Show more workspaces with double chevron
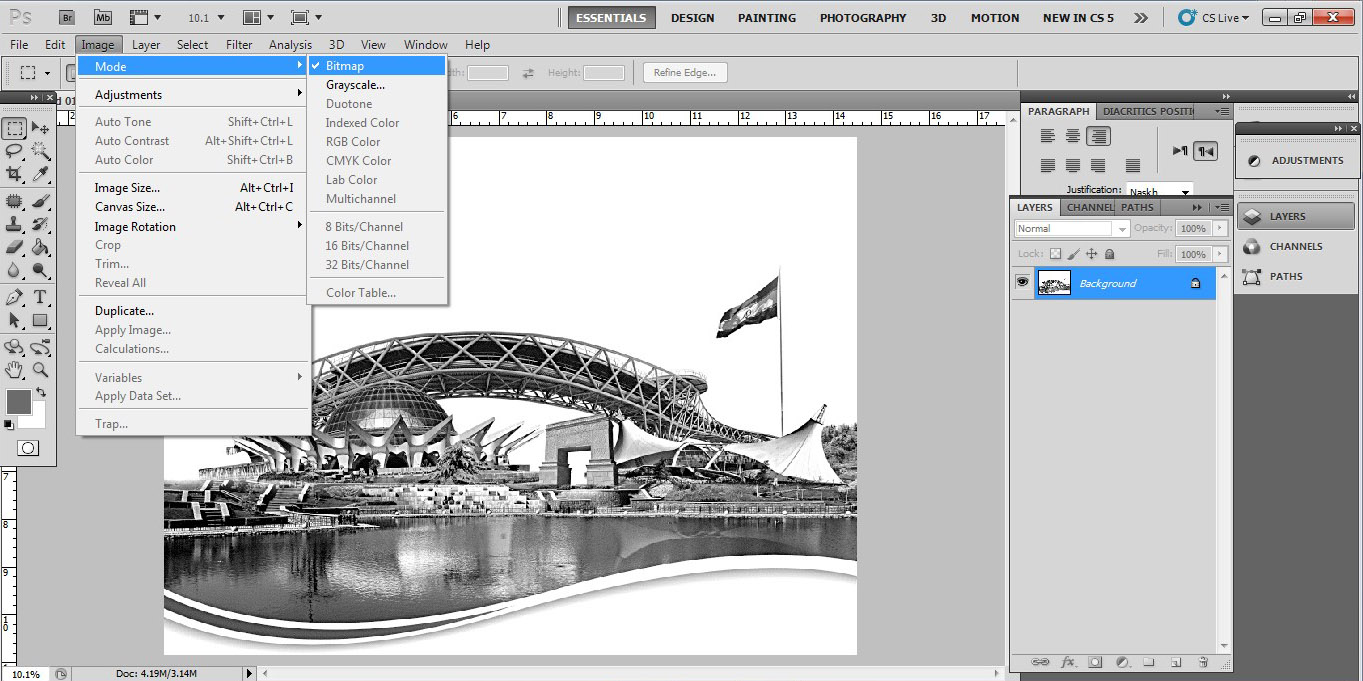The height and width of the screenshot is (681, 1363). (1141, 18)
